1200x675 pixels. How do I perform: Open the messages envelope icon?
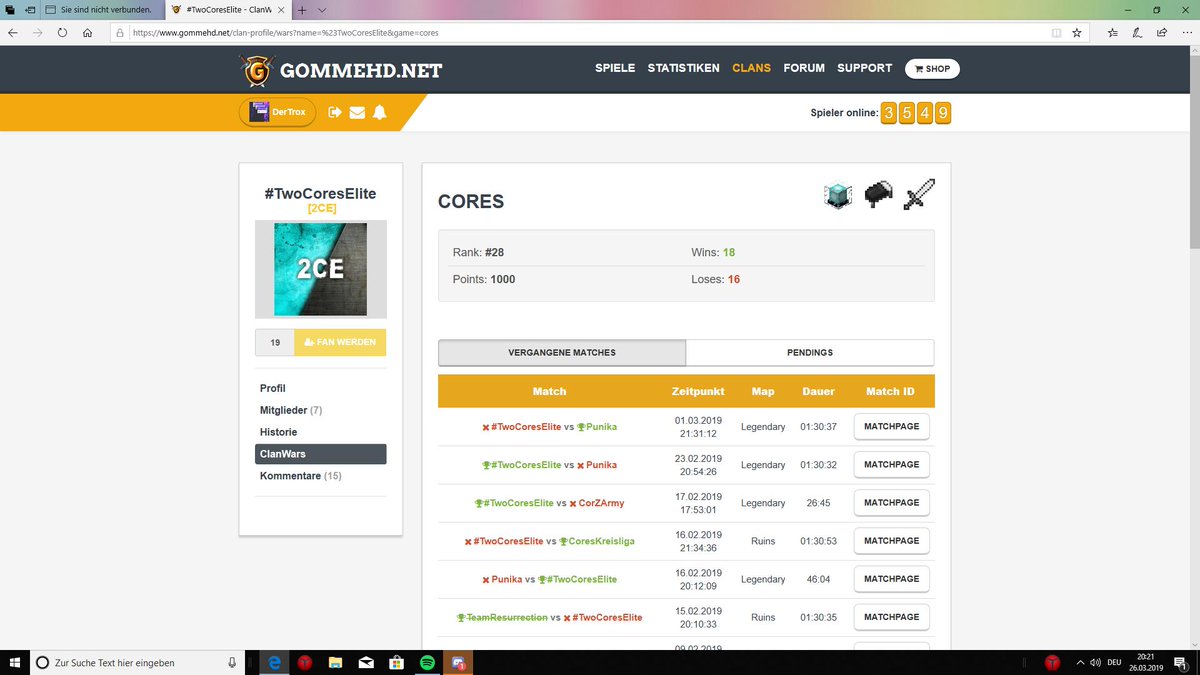coord(357,113)
